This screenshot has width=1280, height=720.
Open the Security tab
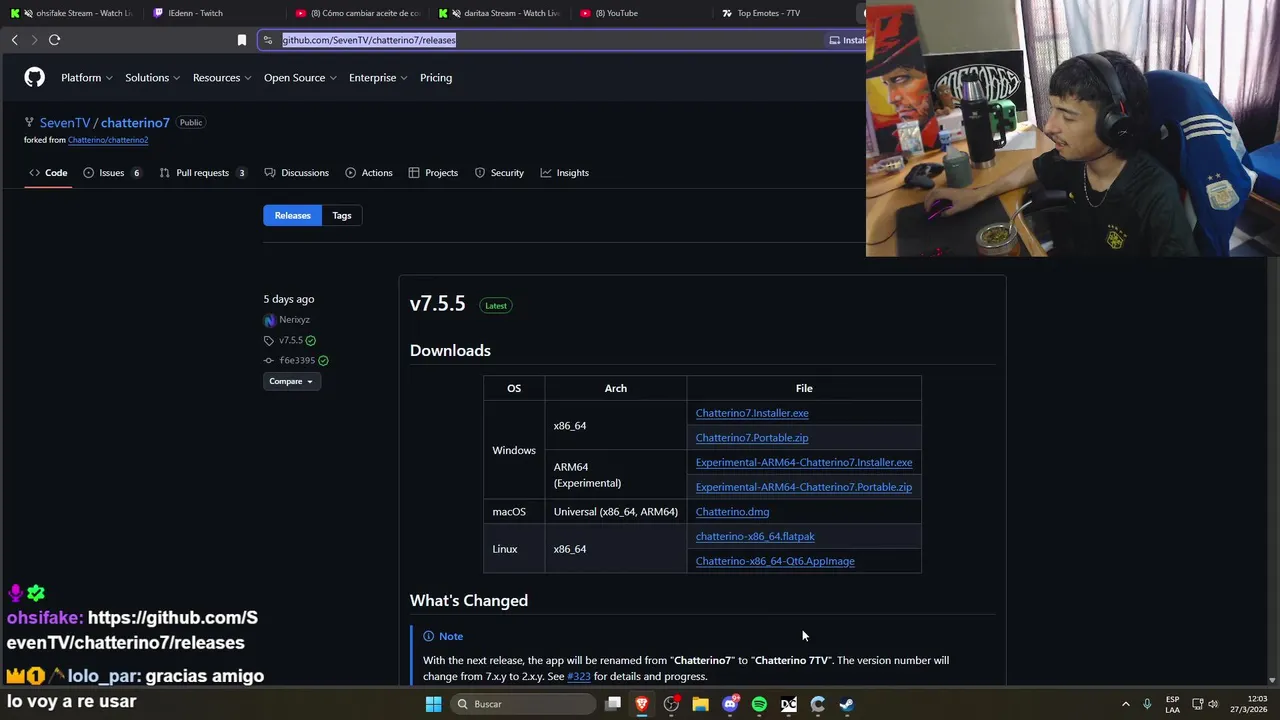point(499,173)
